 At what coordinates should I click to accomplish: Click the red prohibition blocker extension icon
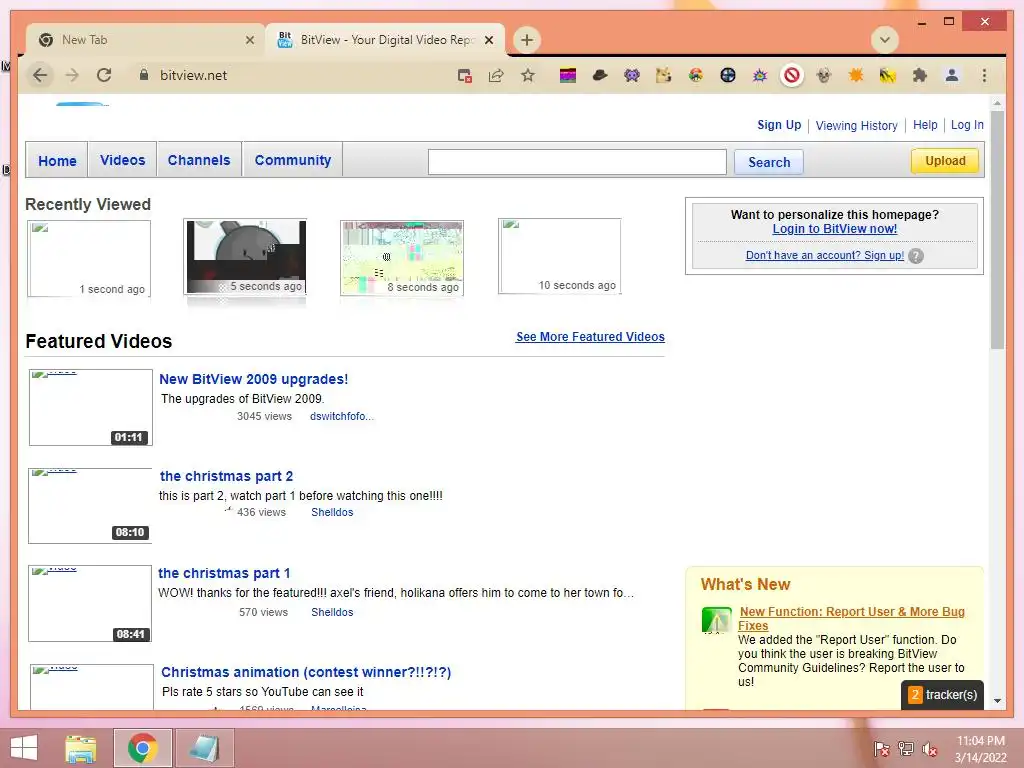click(792, 76)
